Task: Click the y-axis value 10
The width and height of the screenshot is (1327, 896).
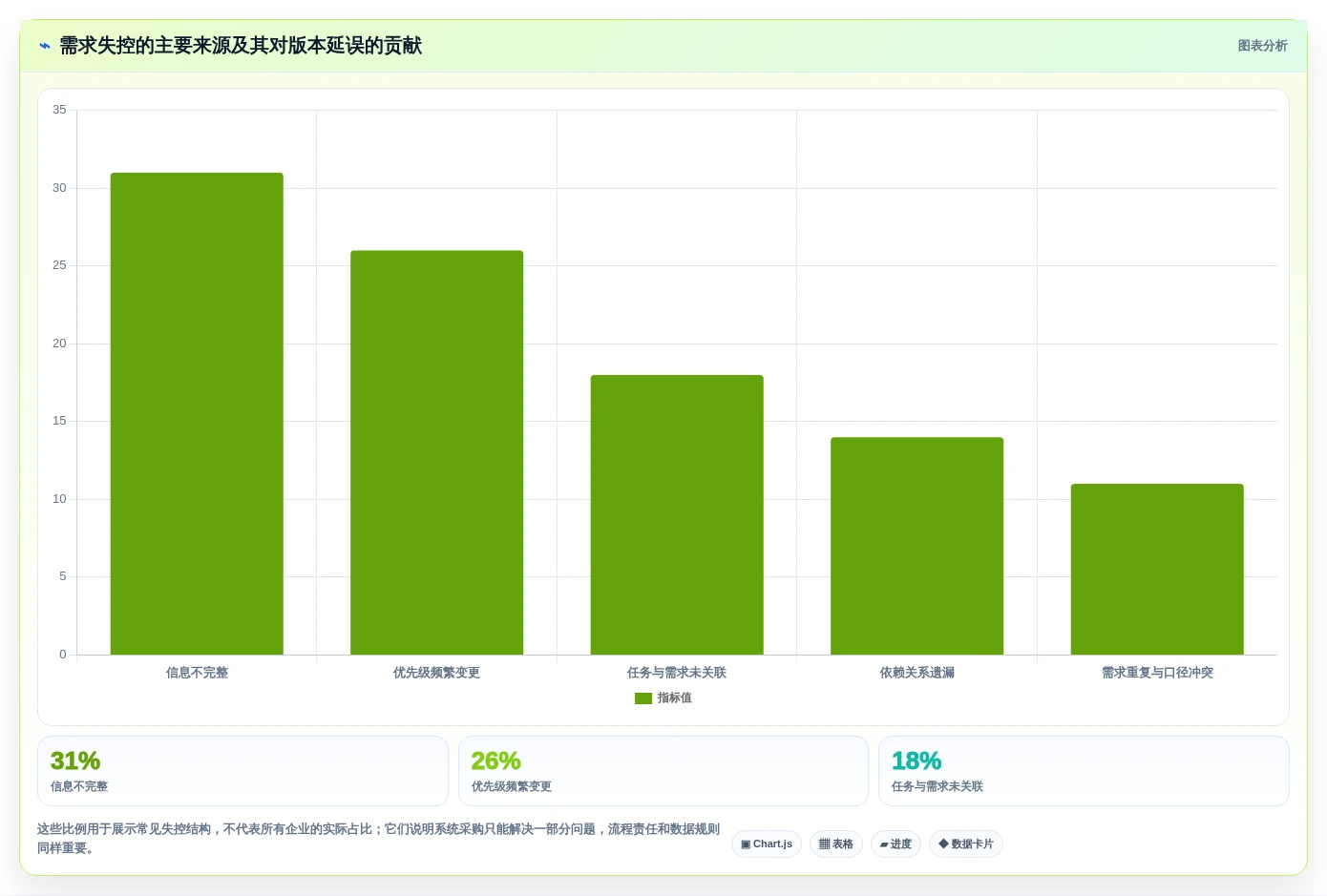Action: [59, 499]
